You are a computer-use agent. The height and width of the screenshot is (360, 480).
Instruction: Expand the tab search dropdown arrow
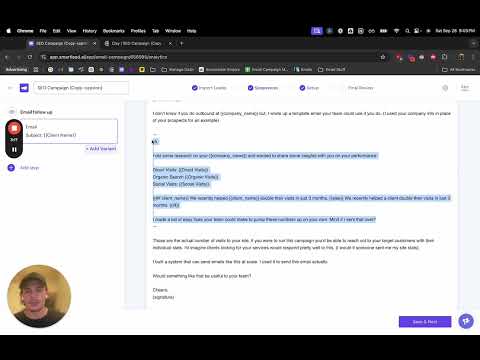click(473, 43)
